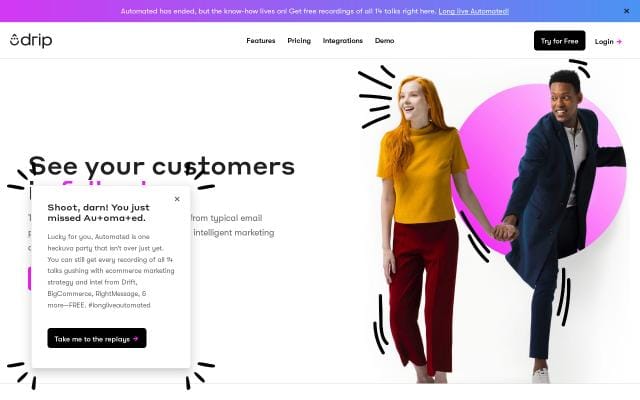Click the Drip logo
This screenshot has height=400, width=640.
(31, 40)
